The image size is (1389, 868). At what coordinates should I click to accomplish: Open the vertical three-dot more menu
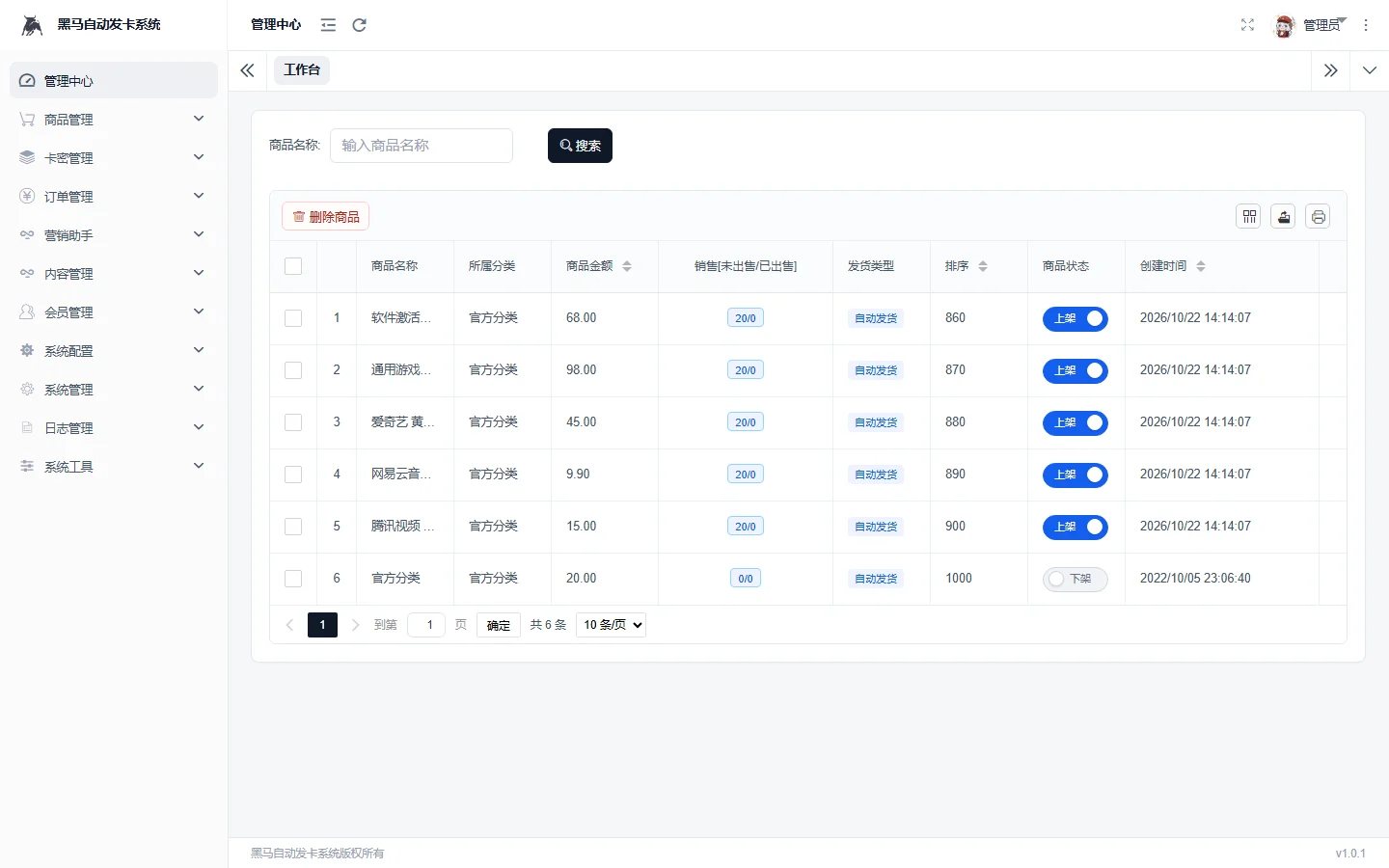point(1366,25)
